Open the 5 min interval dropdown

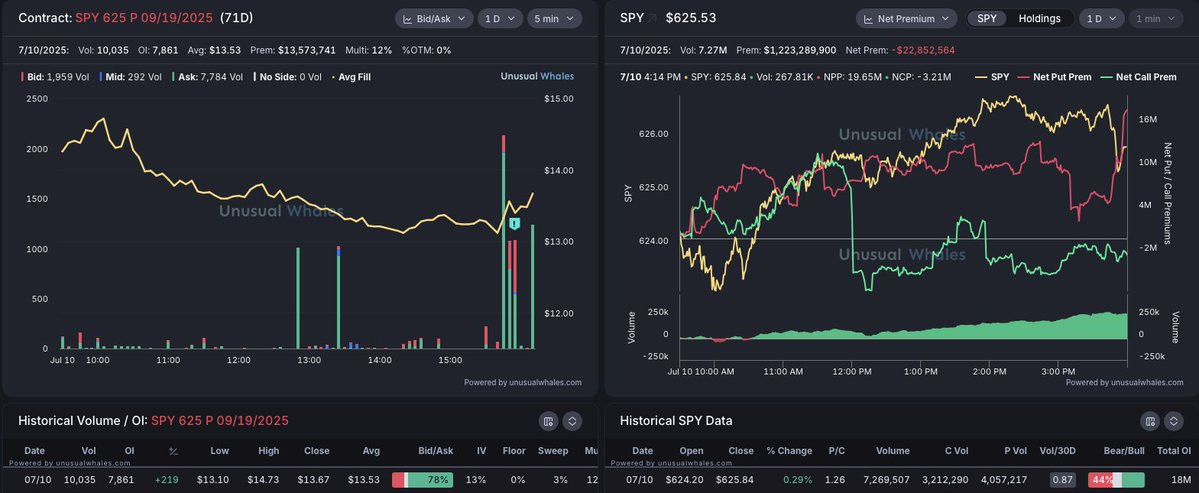click(553, 18)
